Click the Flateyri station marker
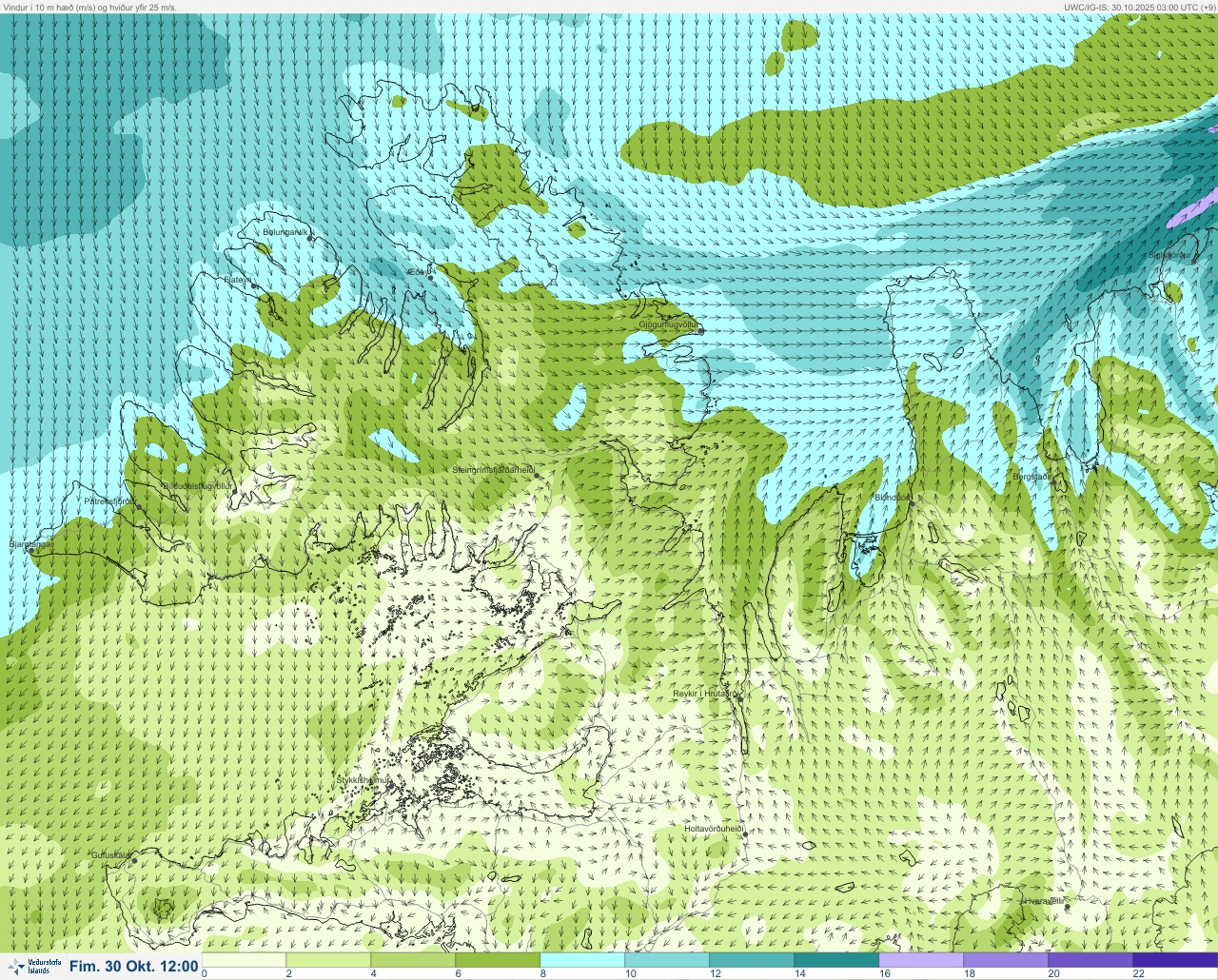Viewport: 1218px width, 980px height. (x=256, y=284)
